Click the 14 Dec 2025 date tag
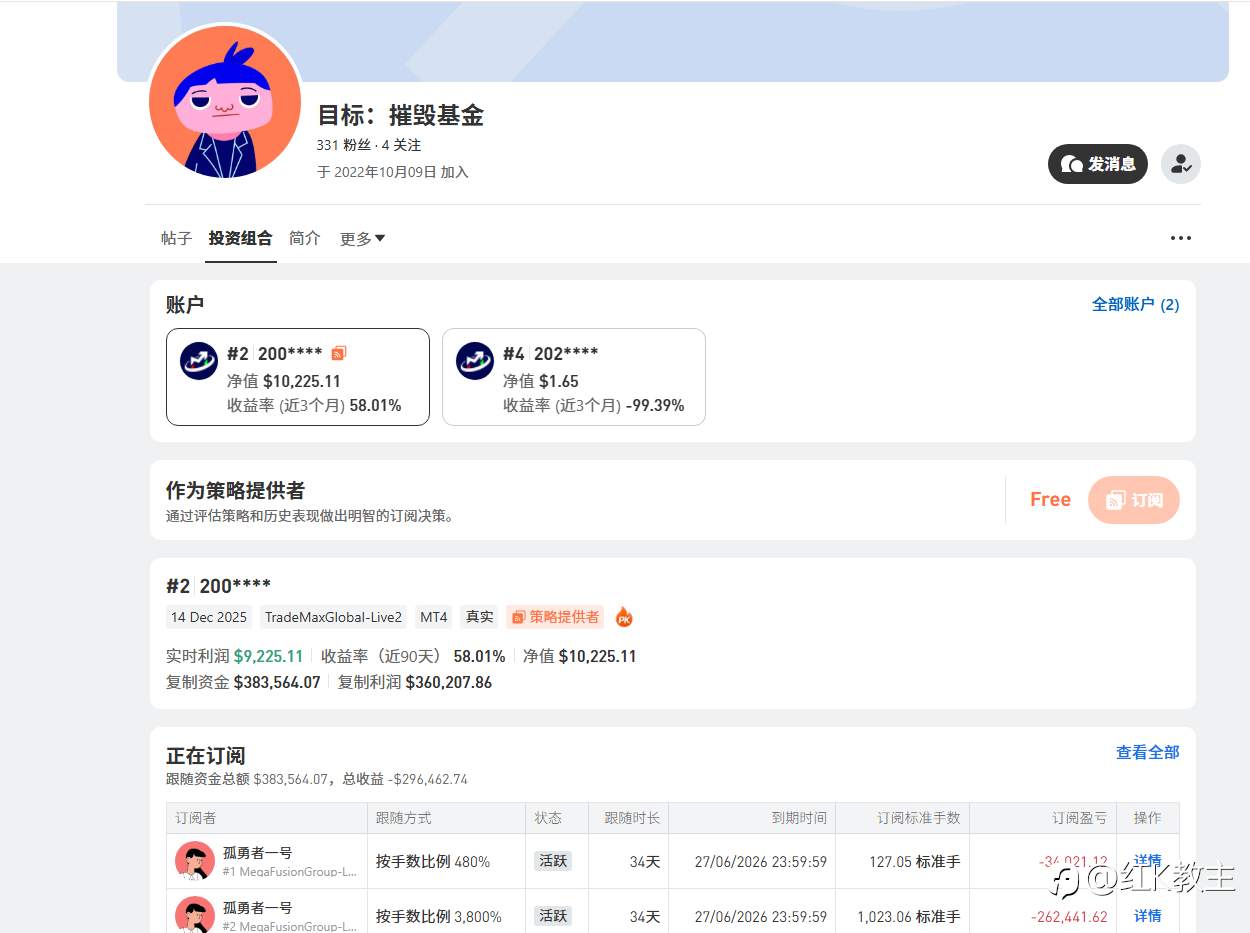This screenshot has height=933, width=1250. (209, 617)
